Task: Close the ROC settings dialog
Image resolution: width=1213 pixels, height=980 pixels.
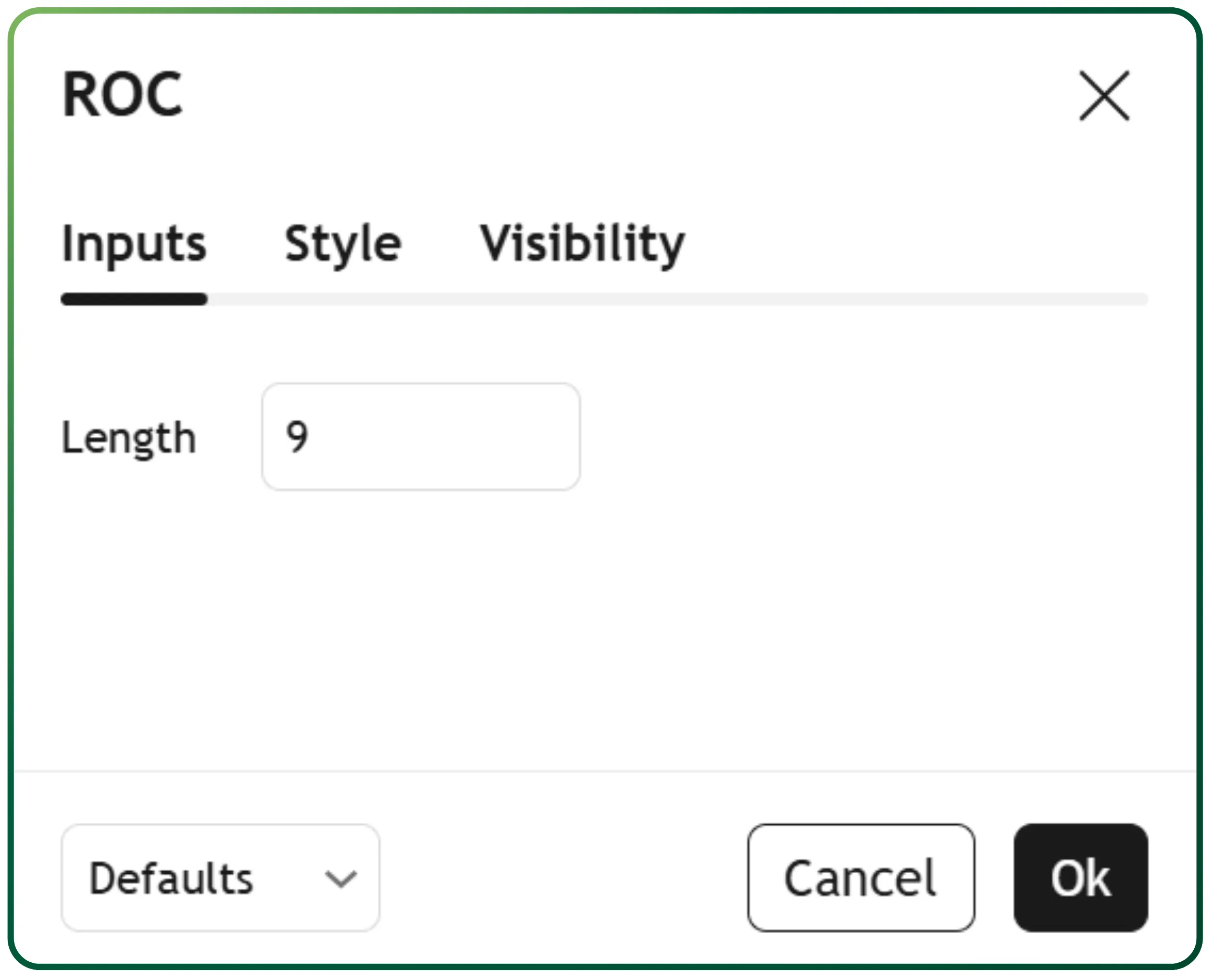Action: 1104,95
